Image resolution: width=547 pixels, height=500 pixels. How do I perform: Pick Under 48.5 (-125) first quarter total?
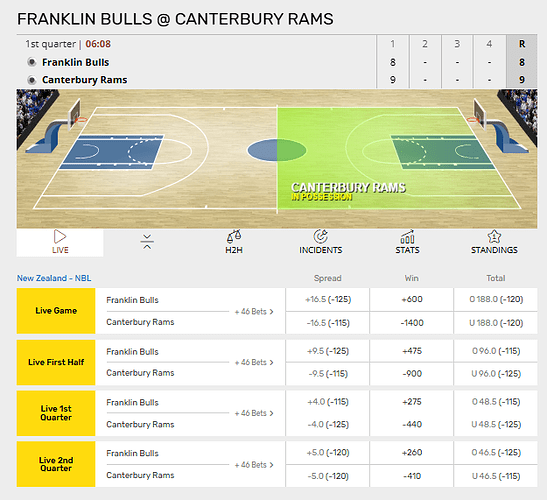pos(496,425)
